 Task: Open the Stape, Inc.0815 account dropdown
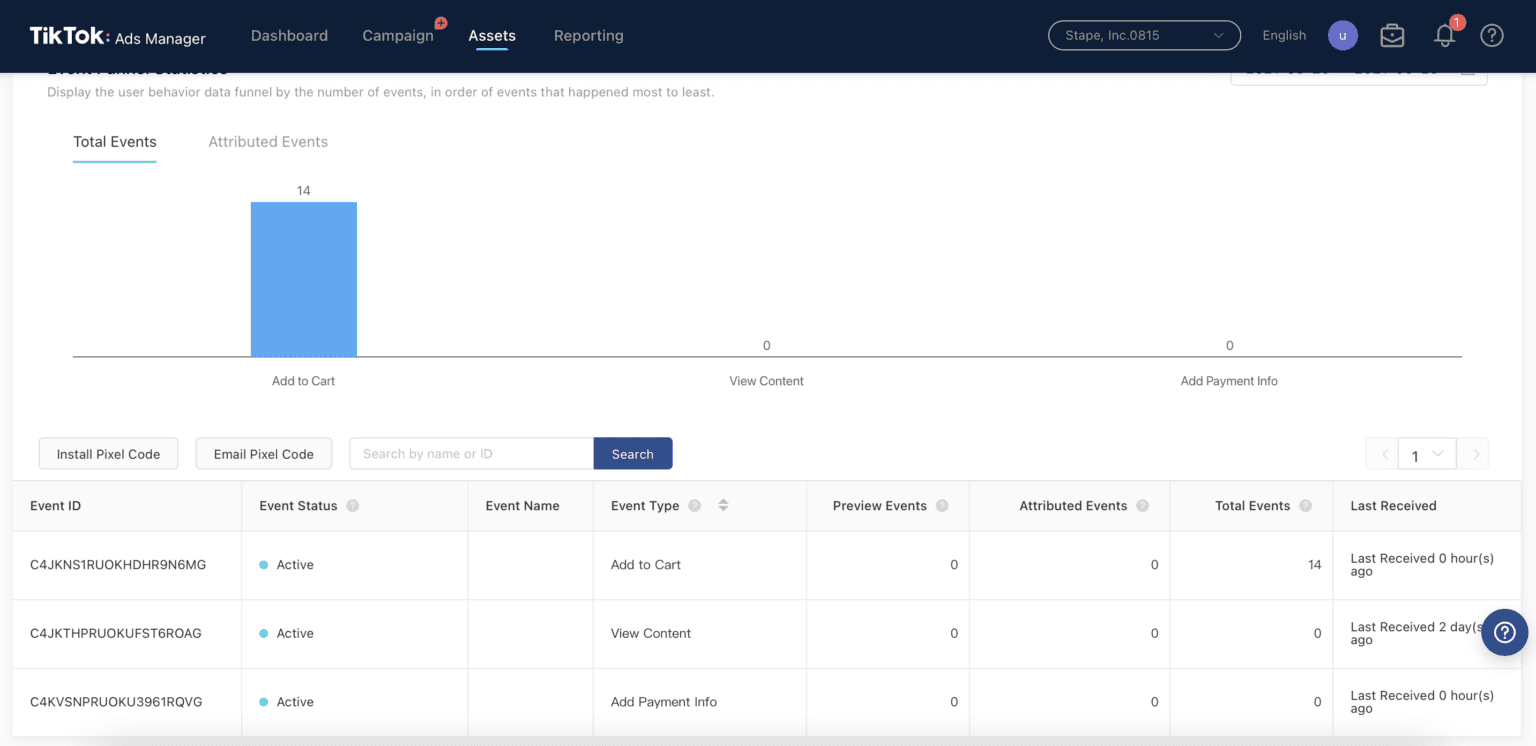tap(1144, 35)
